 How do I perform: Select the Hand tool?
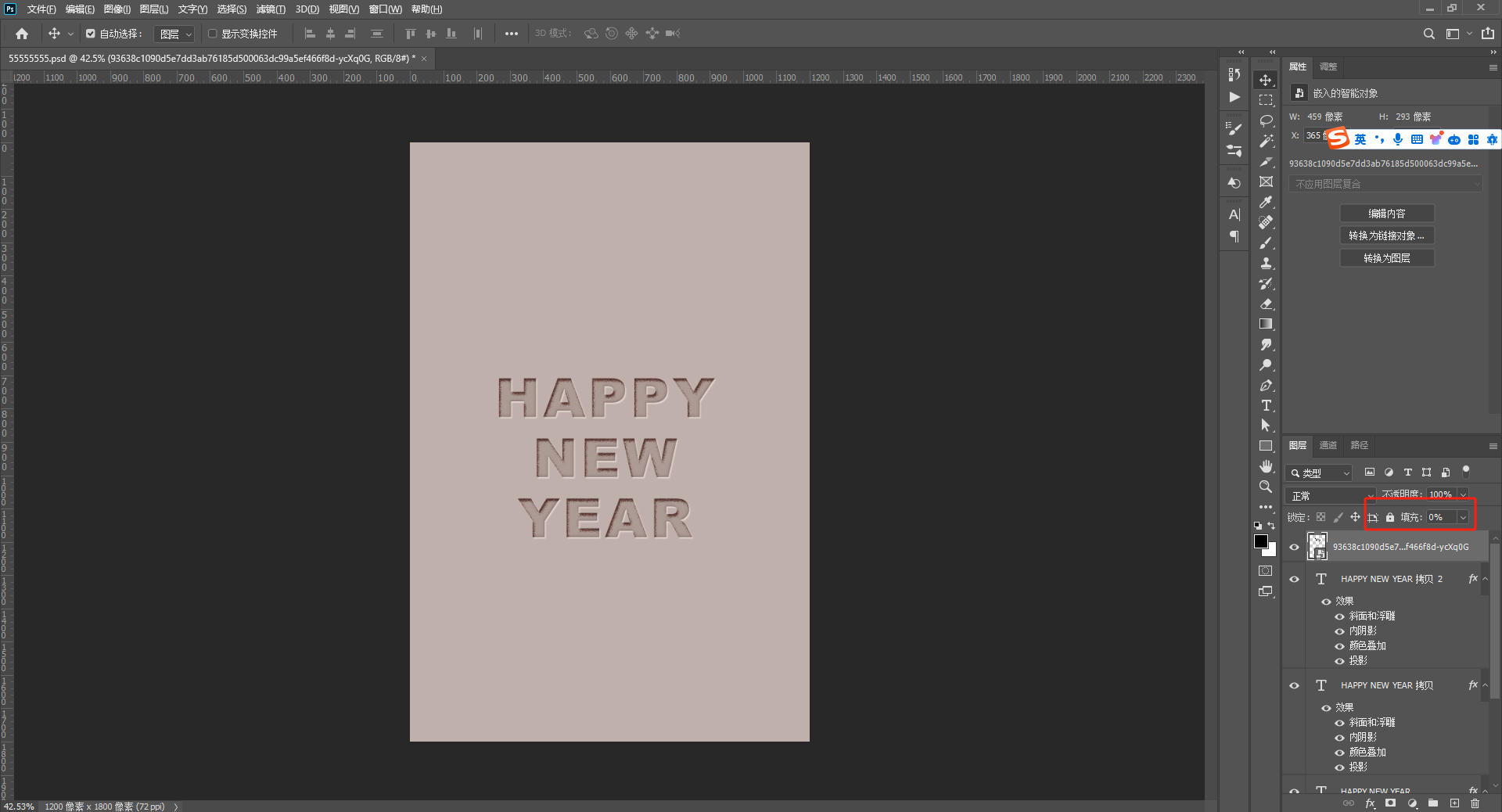click(x=1266, y=466)
